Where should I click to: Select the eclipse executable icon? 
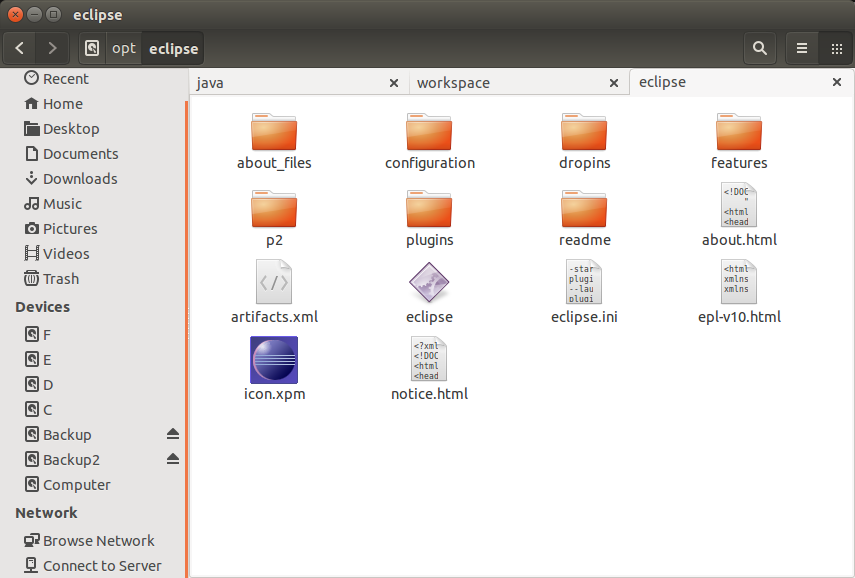point(429,282)
